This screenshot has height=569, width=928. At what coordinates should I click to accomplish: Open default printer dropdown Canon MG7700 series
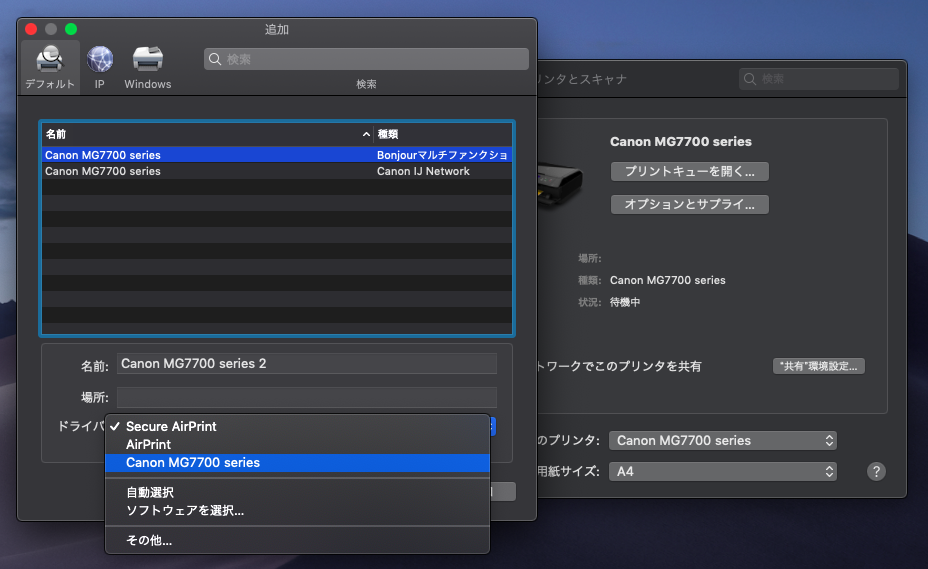pos(723,441)
